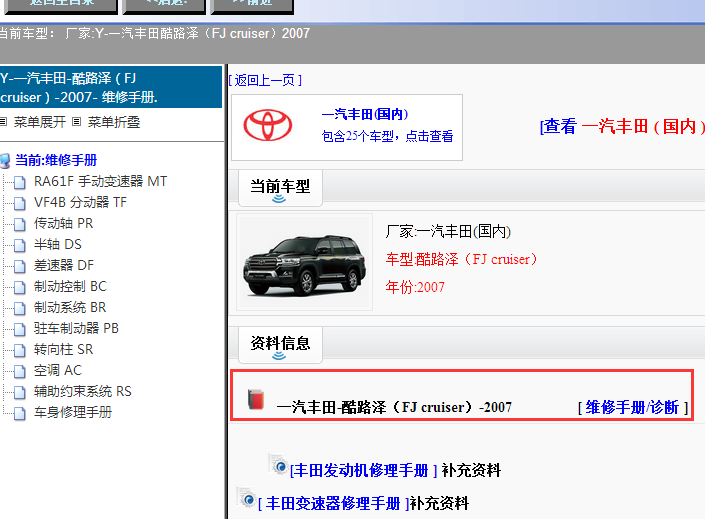Screen dimensions: 705x519
Task: Click the leftmost top toolbar button
Action: pos(62,6)
